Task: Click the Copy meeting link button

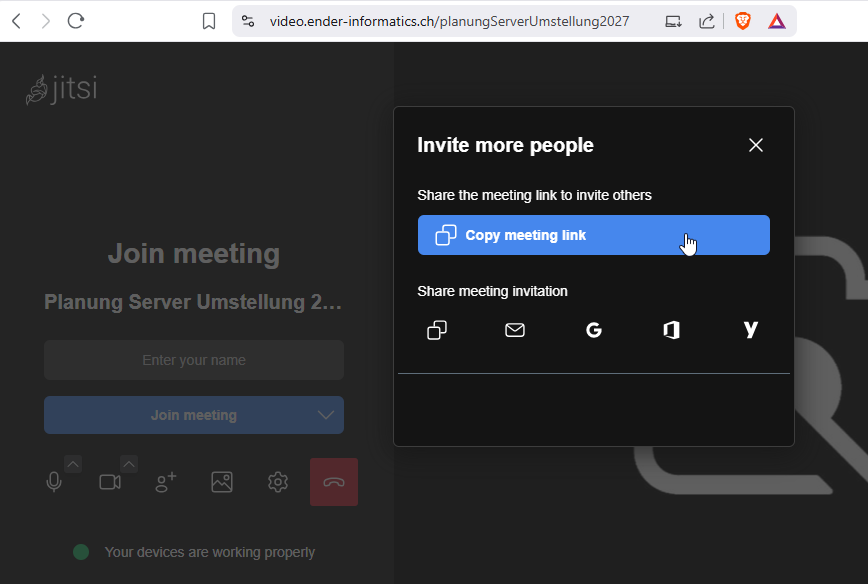Action: (x=593, y=235)
